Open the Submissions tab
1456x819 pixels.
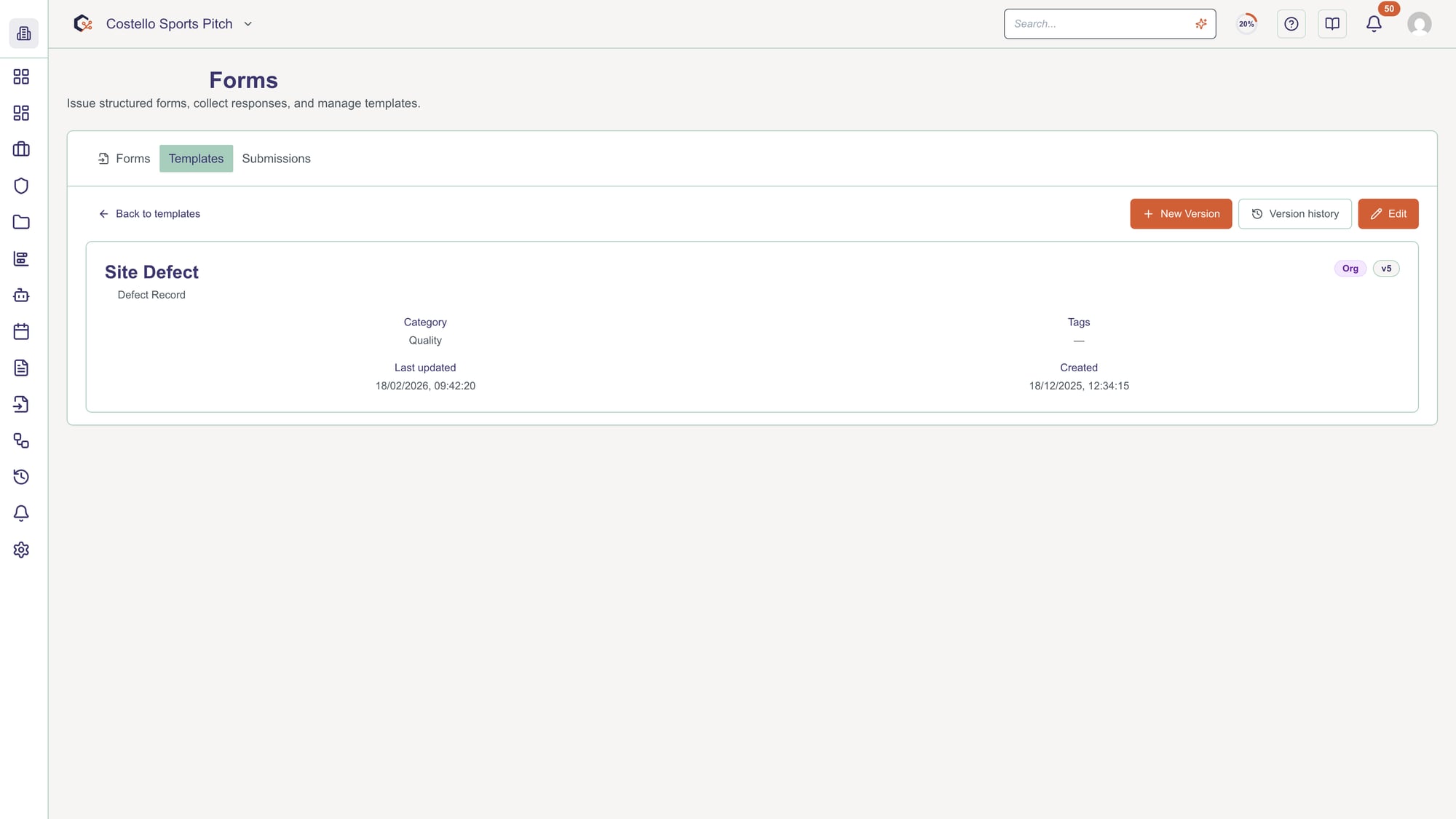[276, 158]
